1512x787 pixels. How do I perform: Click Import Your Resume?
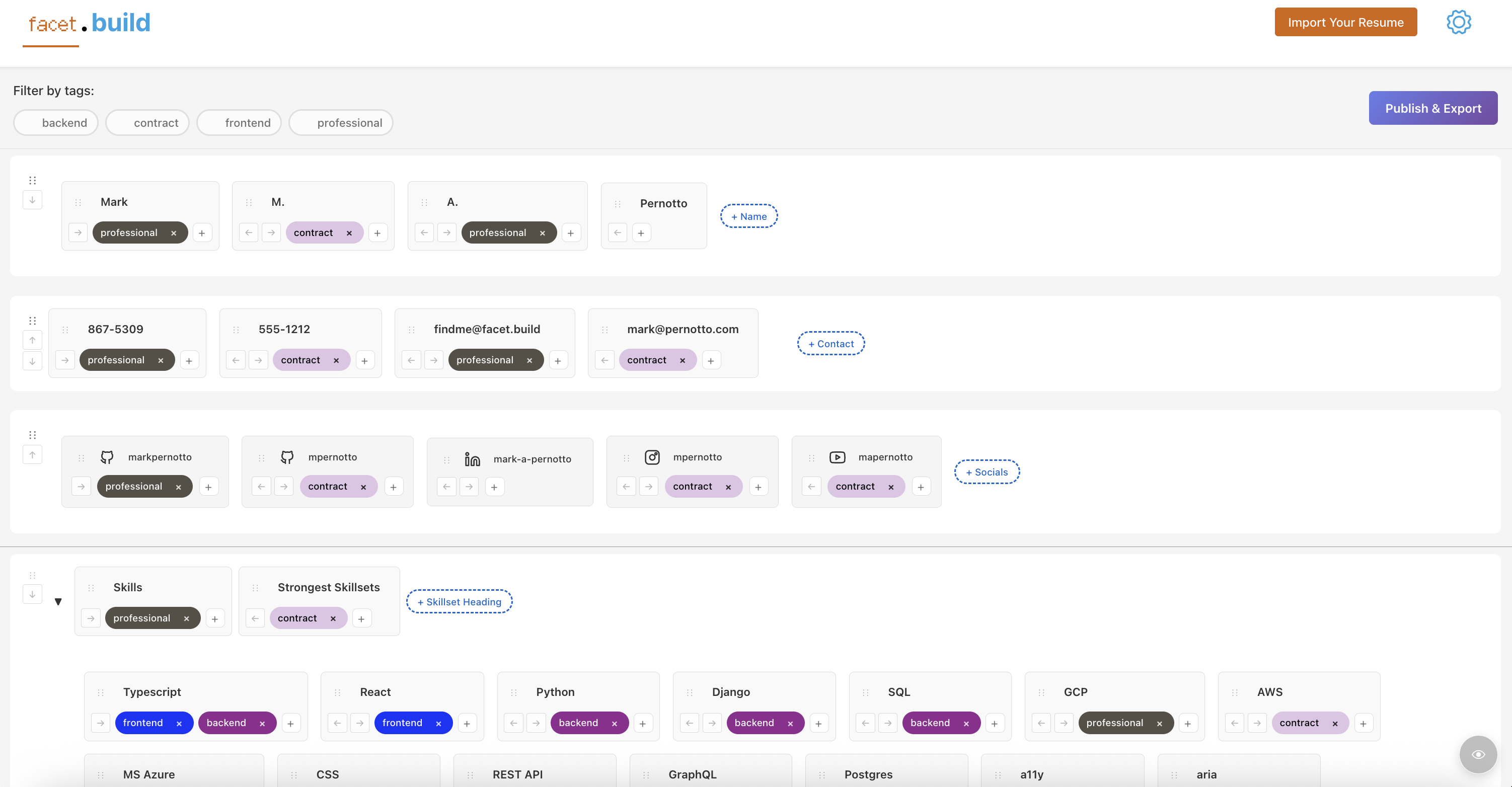pos(1345,22)
